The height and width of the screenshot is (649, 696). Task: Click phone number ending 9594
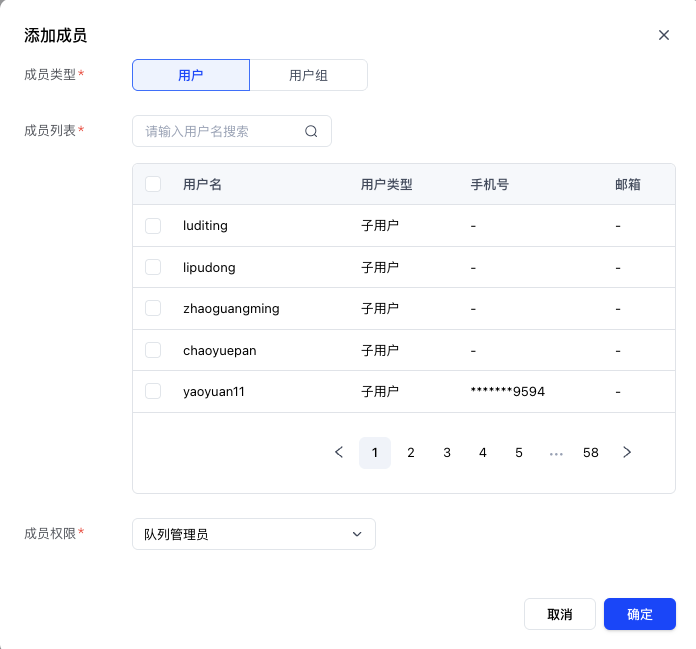(508, 391)
